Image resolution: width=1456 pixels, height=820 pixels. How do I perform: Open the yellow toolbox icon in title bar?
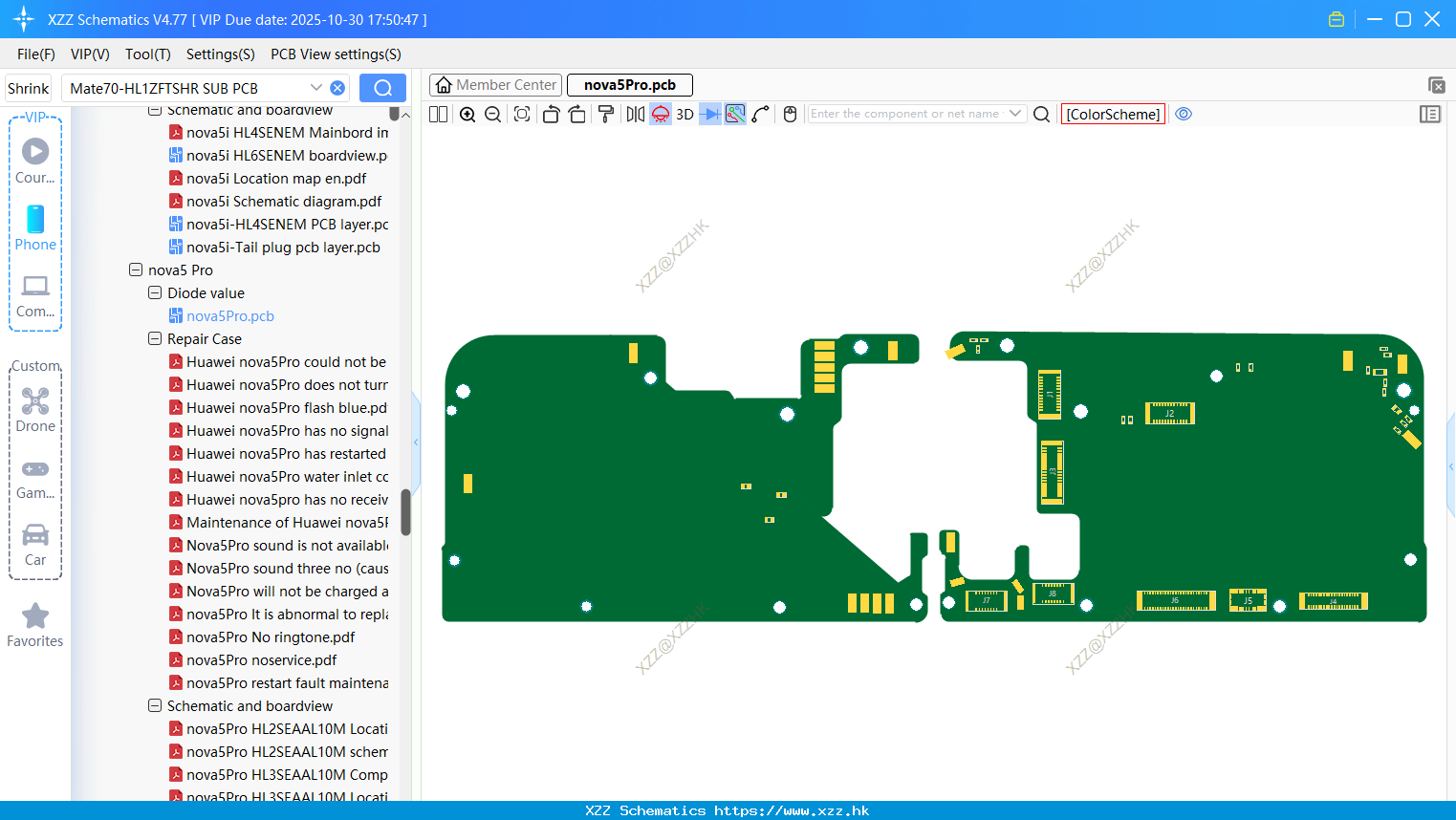click(x=1336, y=19)
